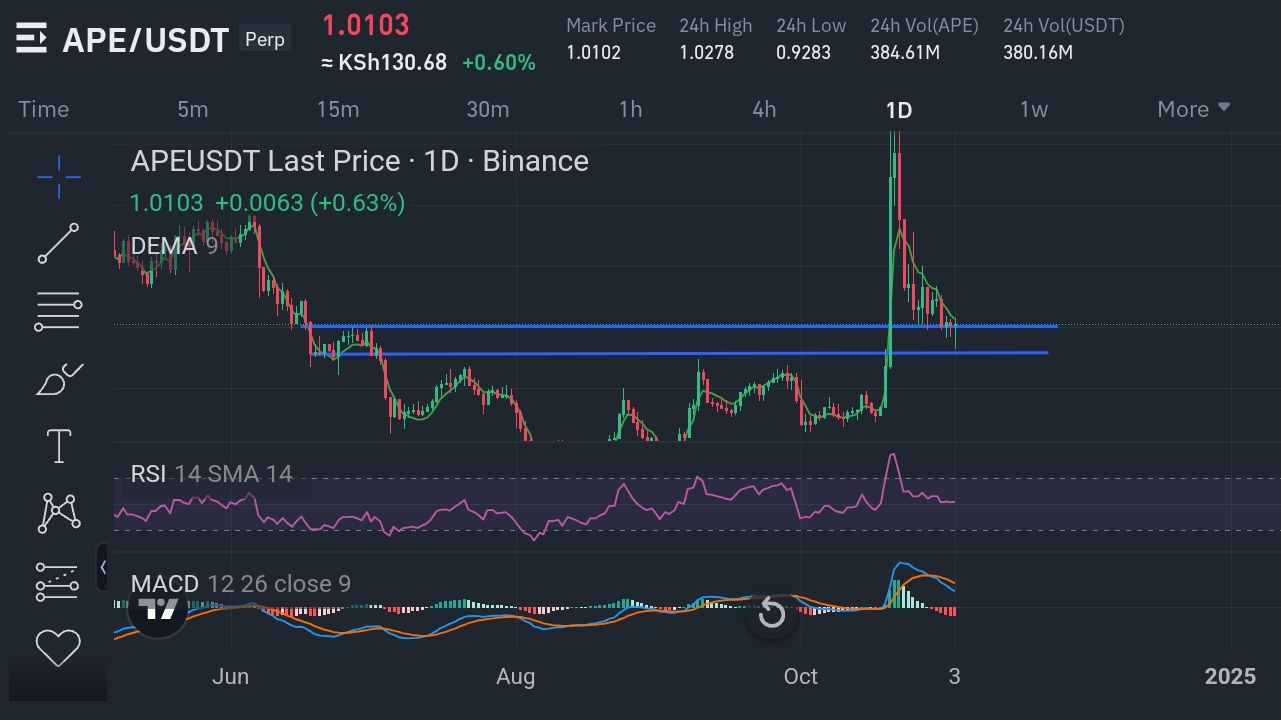Click the RSI 14 SMA 14 indicator label
1281x720 pixels.
point(211,473)
